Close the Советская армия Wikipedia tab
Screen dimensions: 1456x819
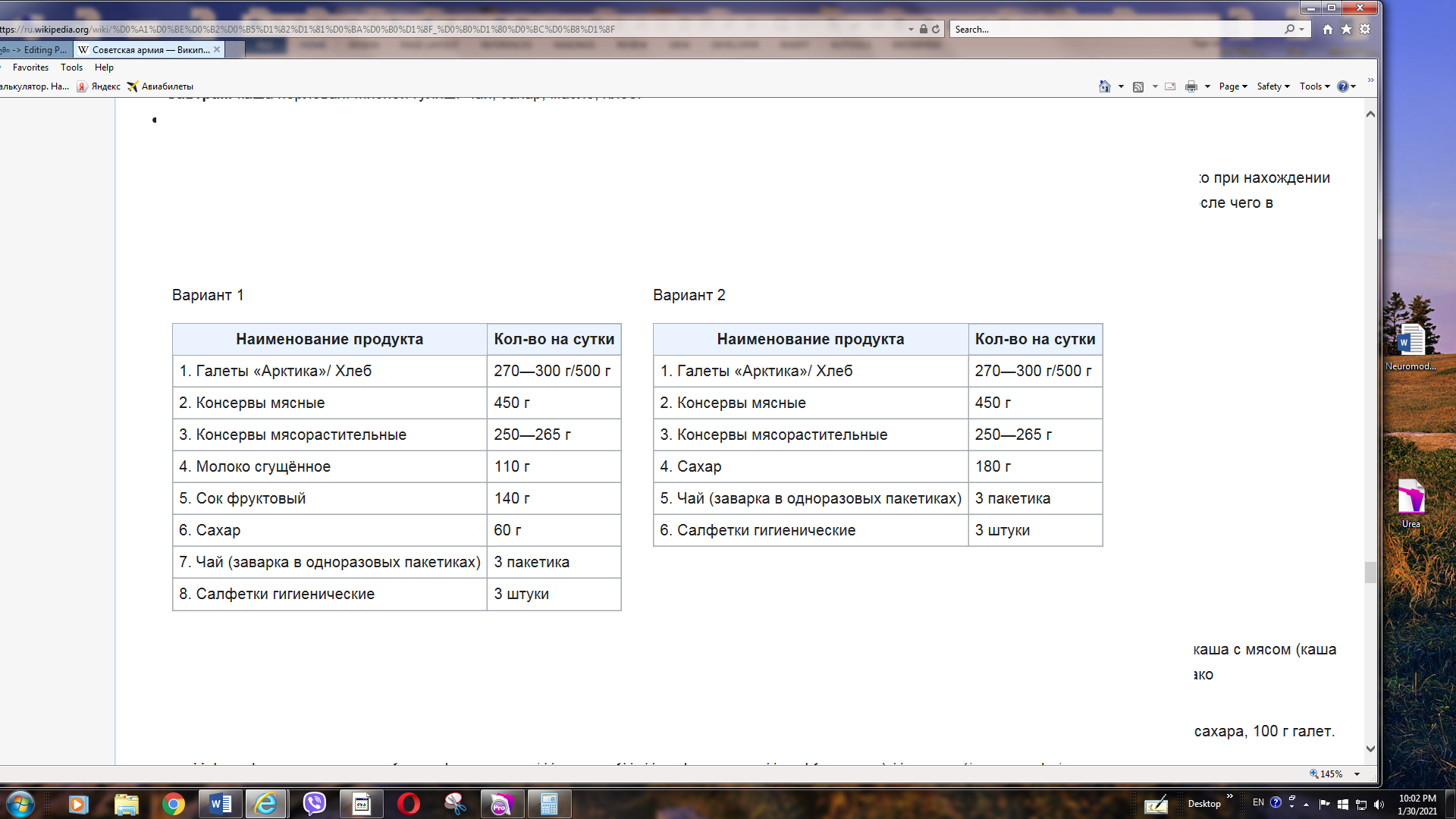click(x=217, y=49)
